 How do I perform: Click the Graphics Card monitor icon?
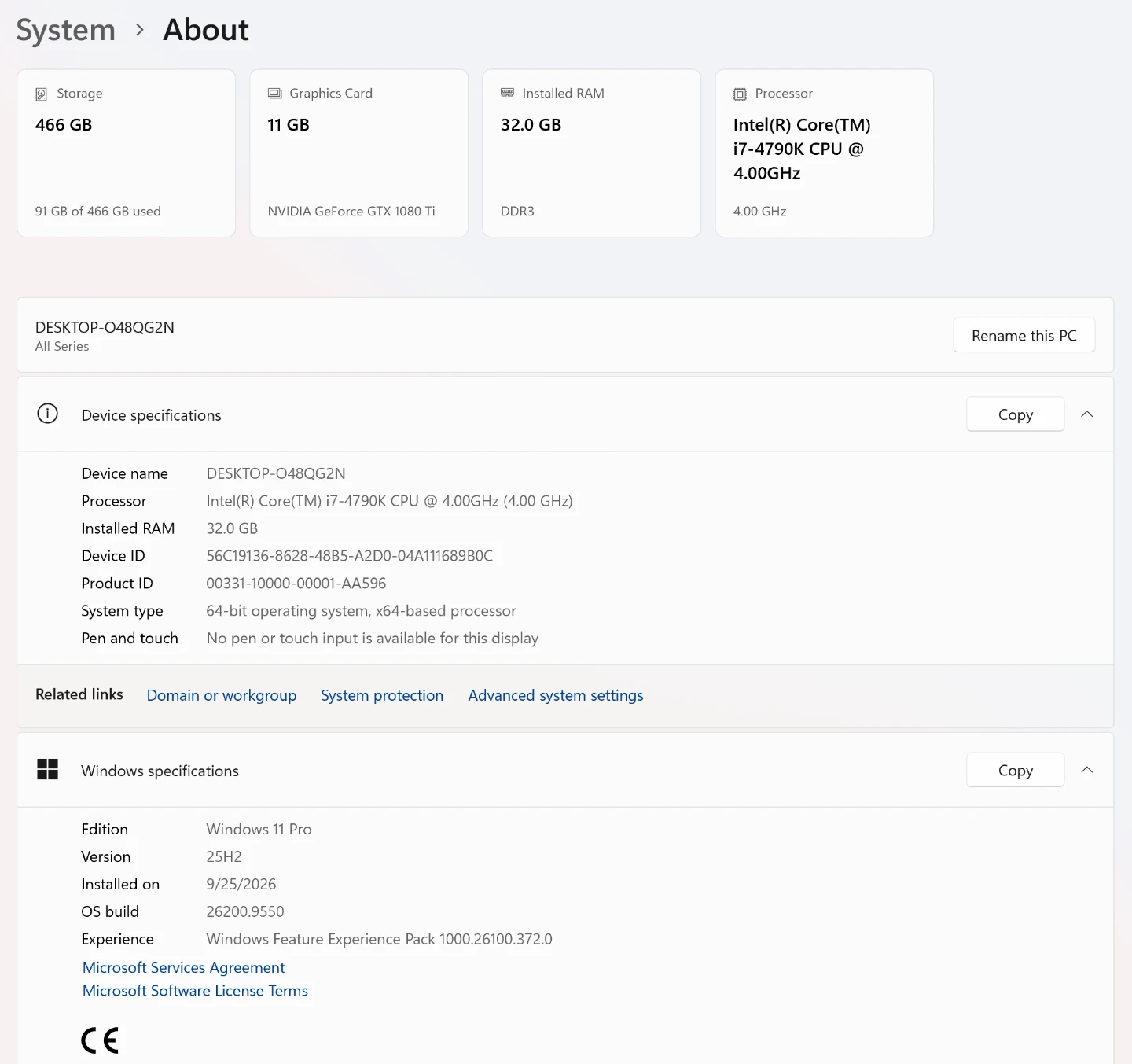[x=274, y=94]
